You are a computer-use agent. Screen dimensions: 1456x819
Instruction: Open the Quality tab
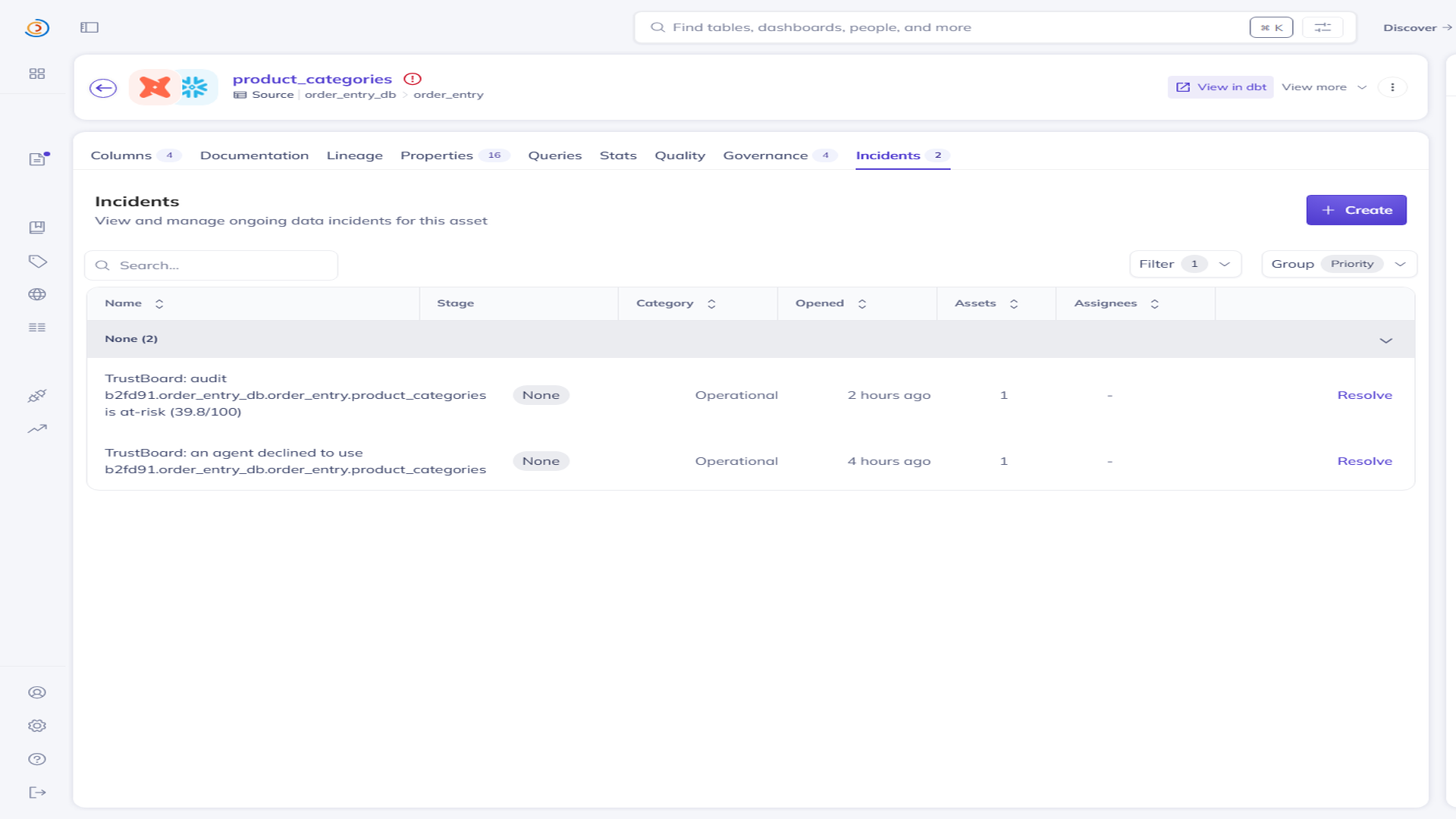click(x=680, y=155)
